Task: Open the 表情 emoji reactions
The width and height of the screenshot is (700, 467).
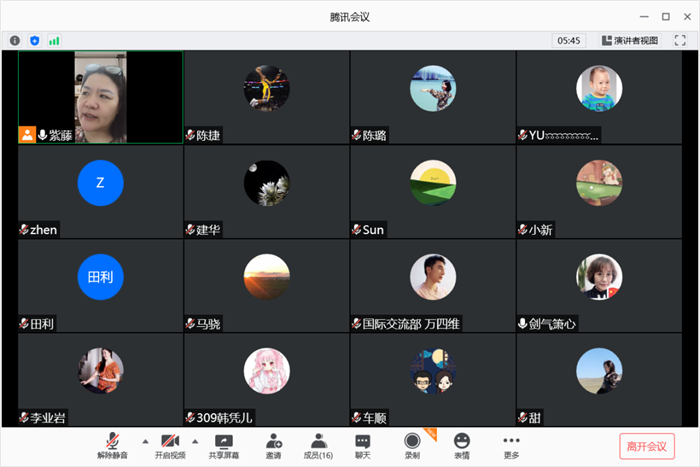Action: (x=462, y=444)
